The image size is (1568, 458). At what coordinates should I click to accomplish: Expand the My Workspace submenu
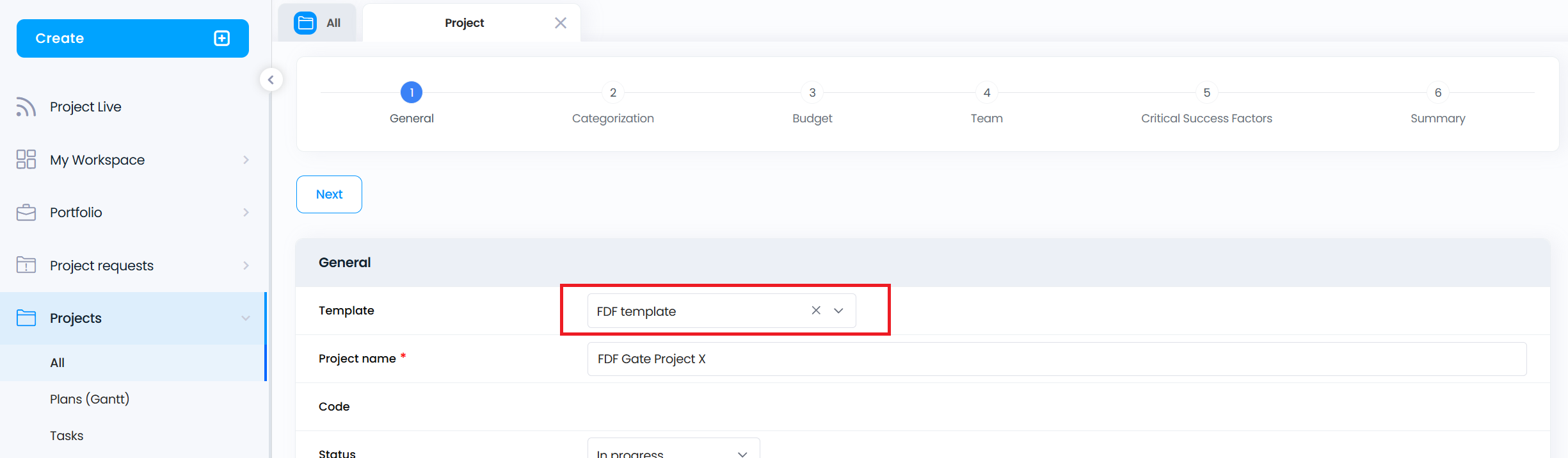pos(246,159)
